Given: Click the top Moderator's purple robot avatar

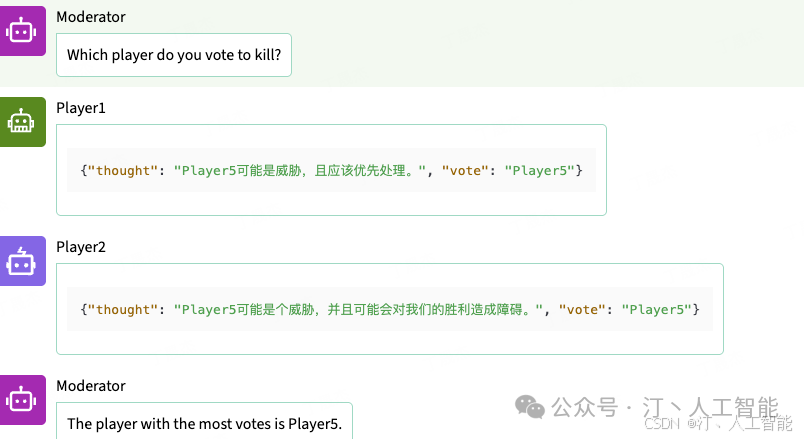Looking at the screenshot, I should (x=21, y=31).
